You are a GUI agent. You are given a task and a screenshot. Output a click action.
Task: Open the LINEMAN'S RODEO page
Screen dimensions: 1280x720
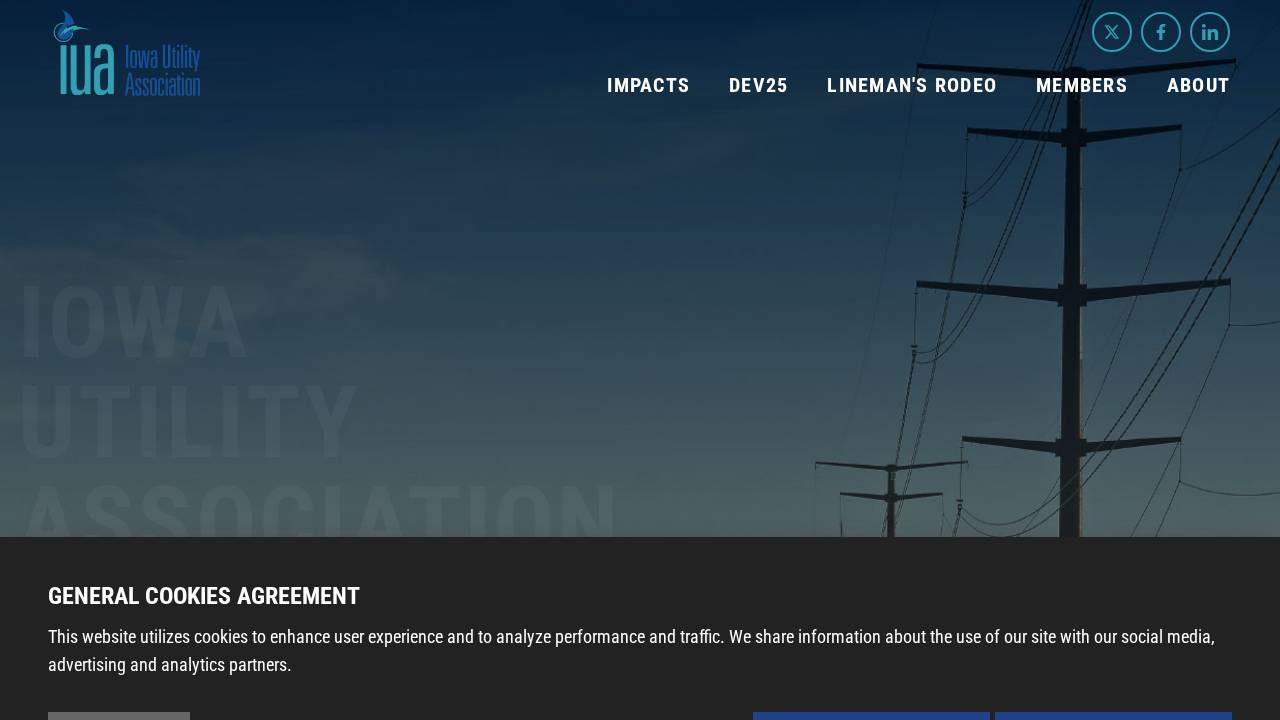912,85
